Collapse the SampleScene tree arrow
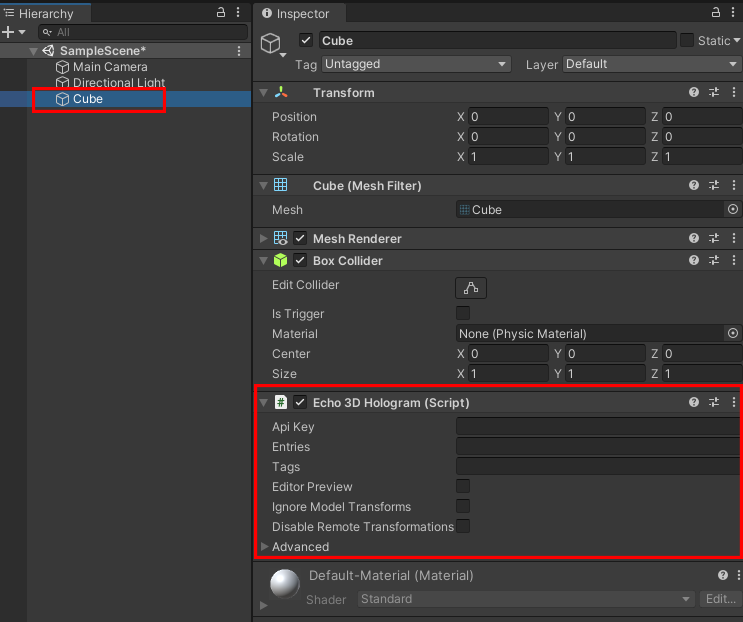Screen dimensions: 743x622 33,51
